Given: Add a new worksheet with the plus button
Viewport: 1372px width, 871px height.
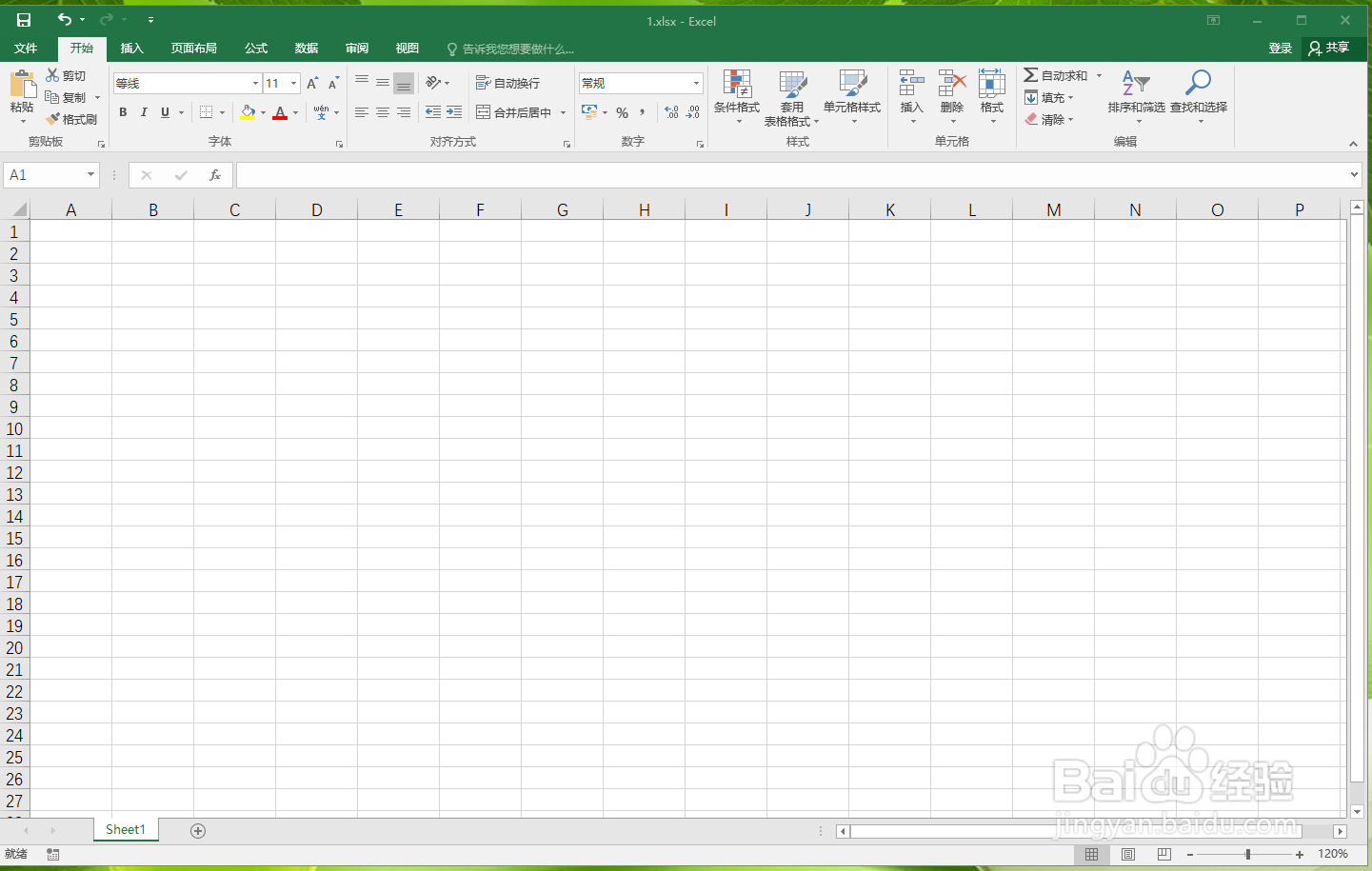Looking at the screenshot, I should tap(197, 830).
